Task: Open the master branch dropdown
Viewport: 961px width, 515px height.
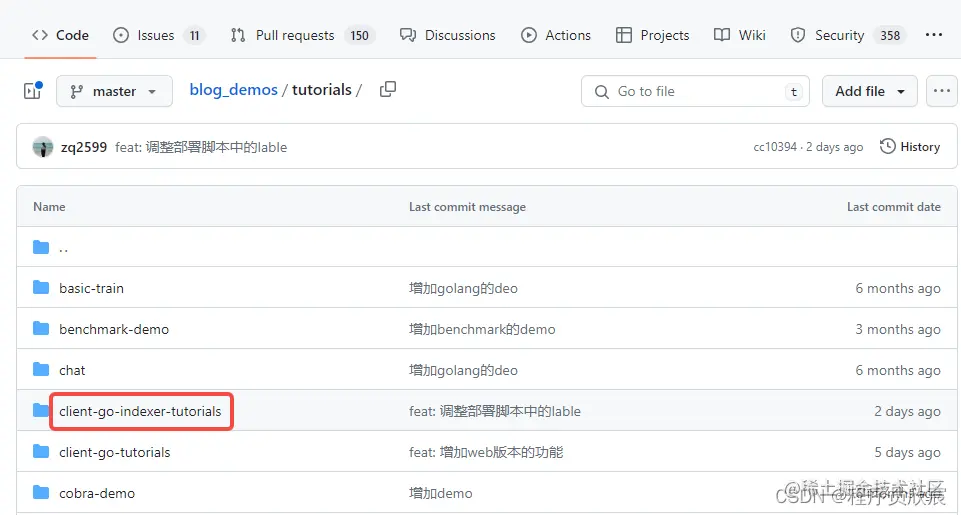Action: pos(115,91)
